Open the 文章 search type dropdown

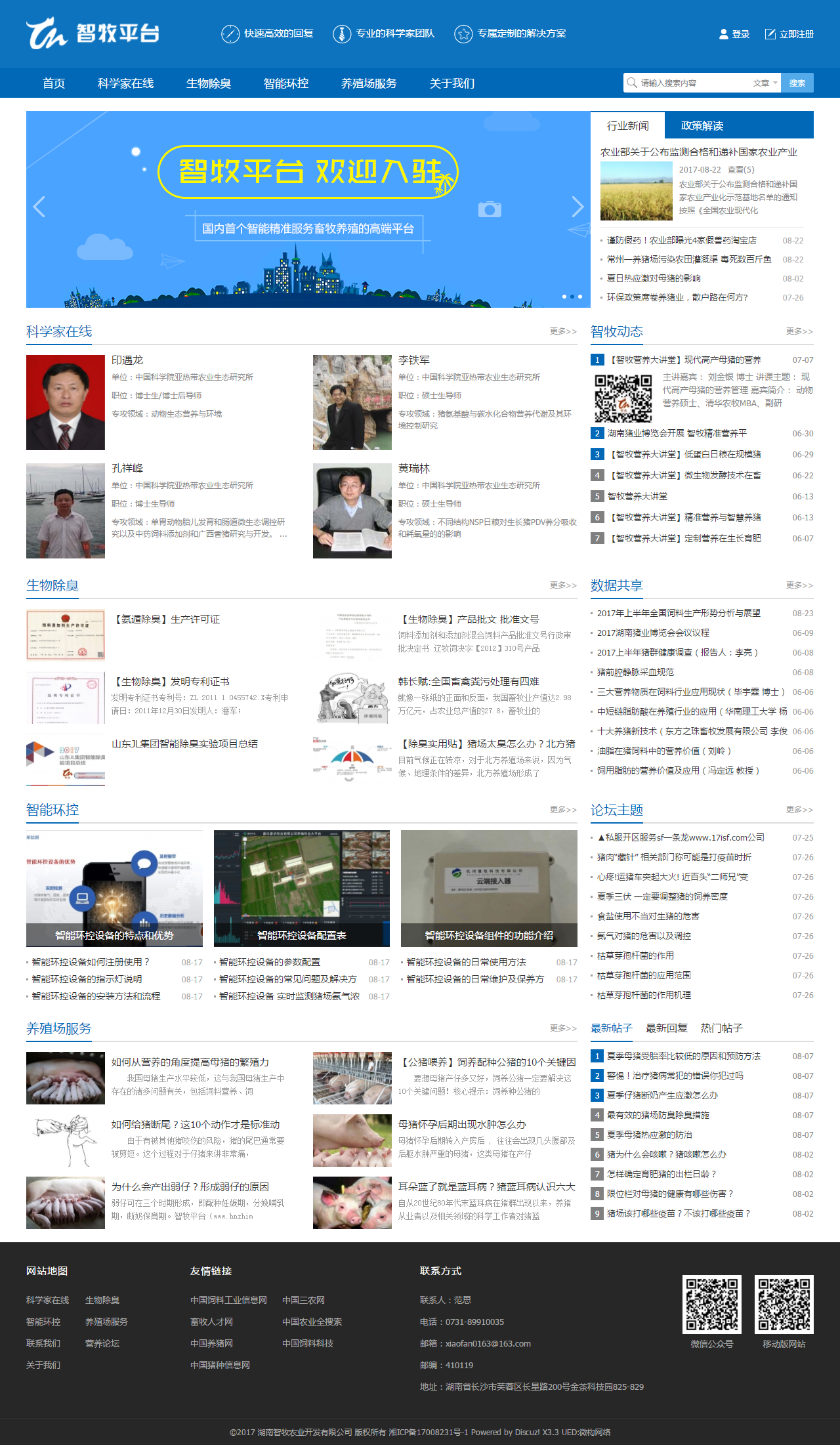(x=765, y=83)
